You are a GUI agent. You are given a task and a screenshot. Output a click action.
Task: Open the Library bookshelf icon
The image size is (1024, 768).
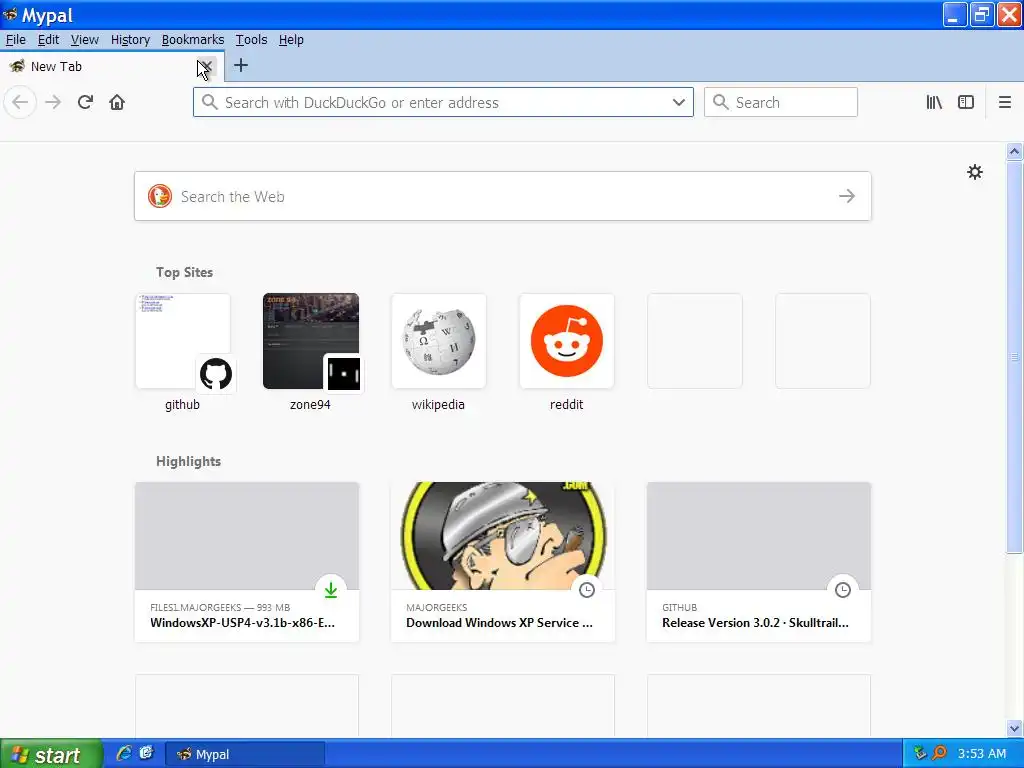pos(934,103)
